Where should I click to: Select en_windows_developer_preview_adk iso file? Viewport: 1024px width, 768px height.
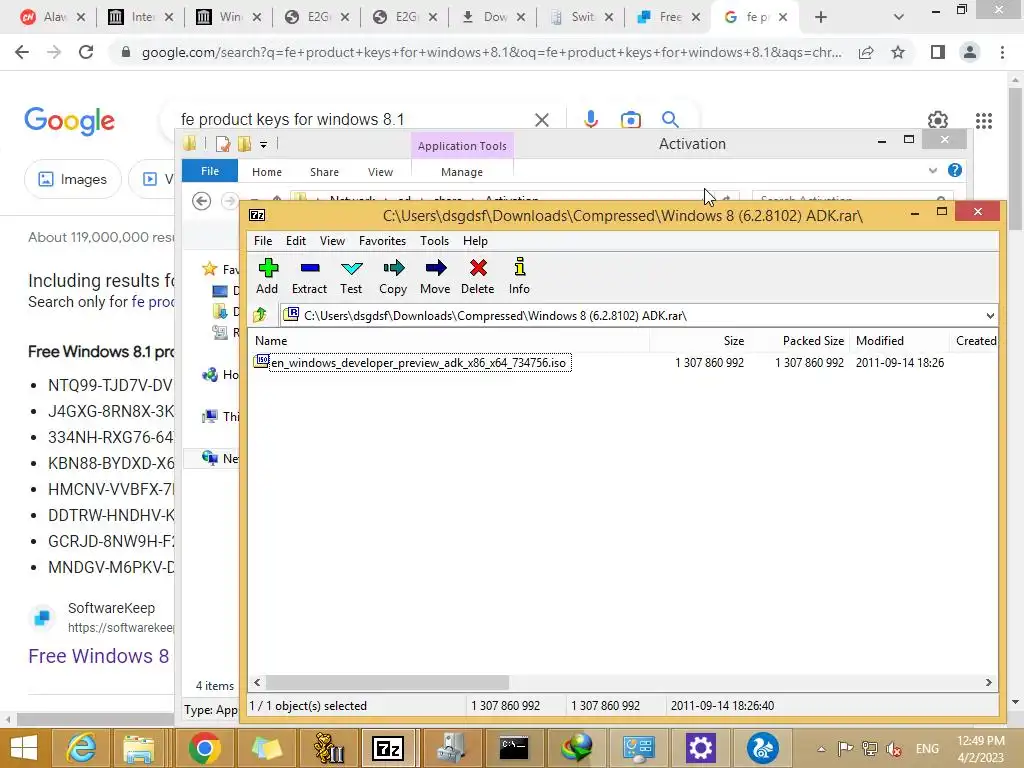click(x=418, y=362)
